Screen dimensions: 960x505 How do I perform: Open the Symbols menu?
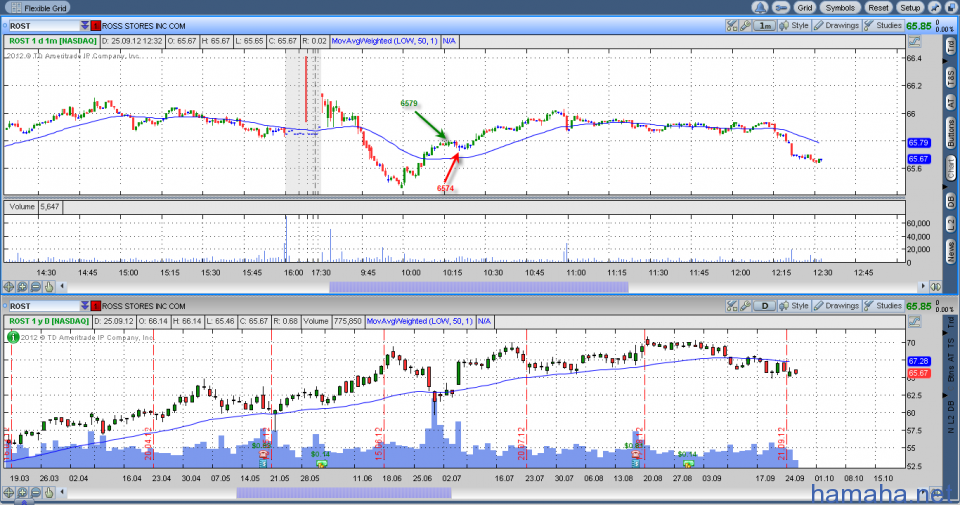(839, 7)
